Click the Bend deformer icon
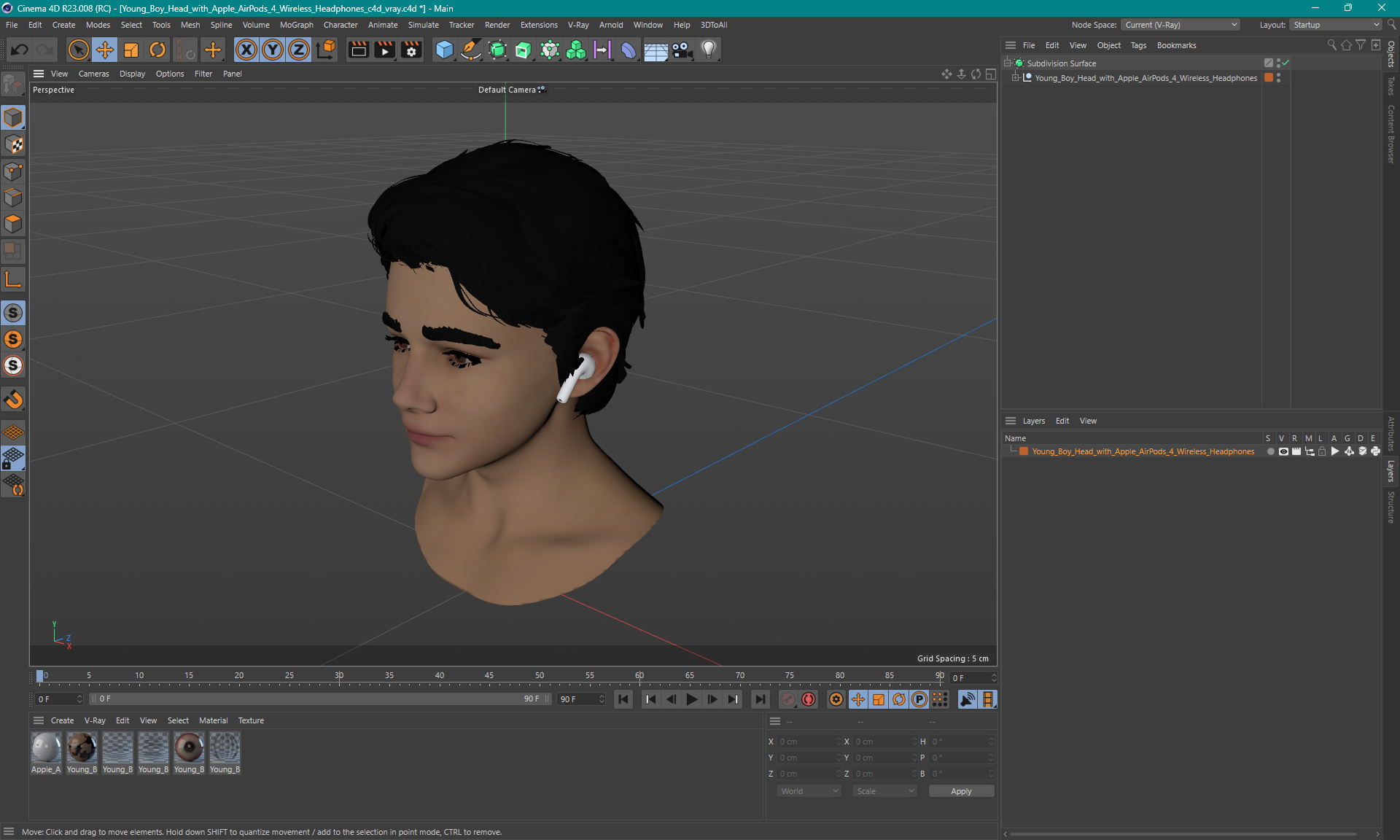Image resolution: width=1400 pixels, height=840 pixels. point(629,50)
